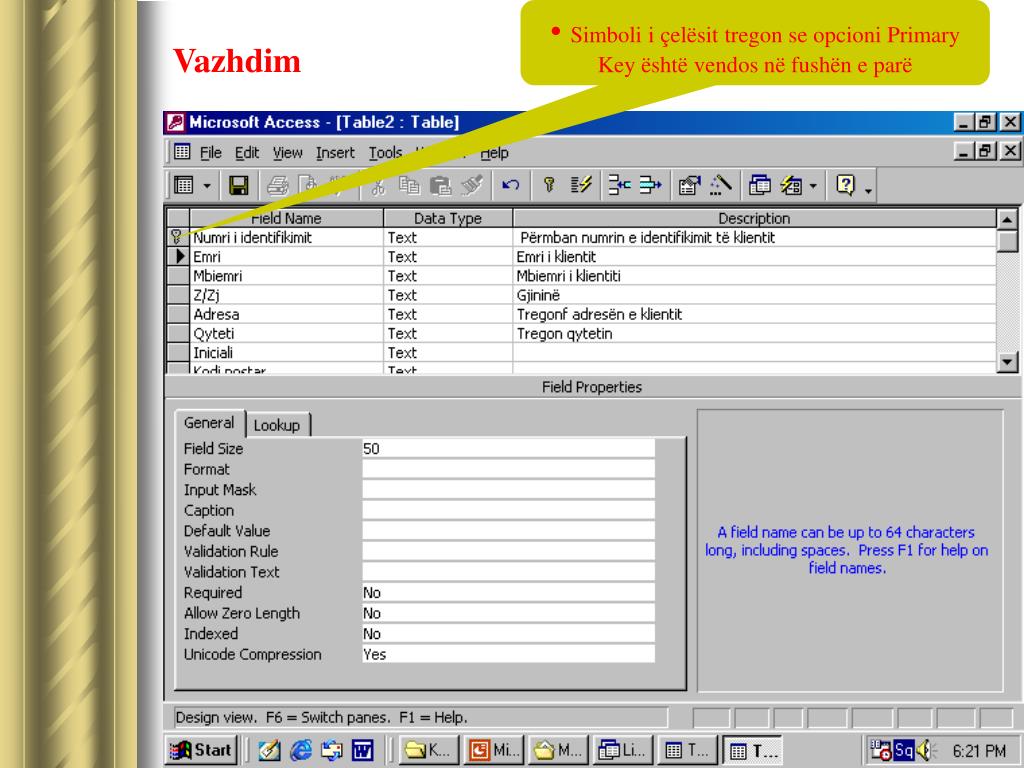Screen dimensions: 1024x768
Task: Click the Caption property field
Action: (508, 511)
